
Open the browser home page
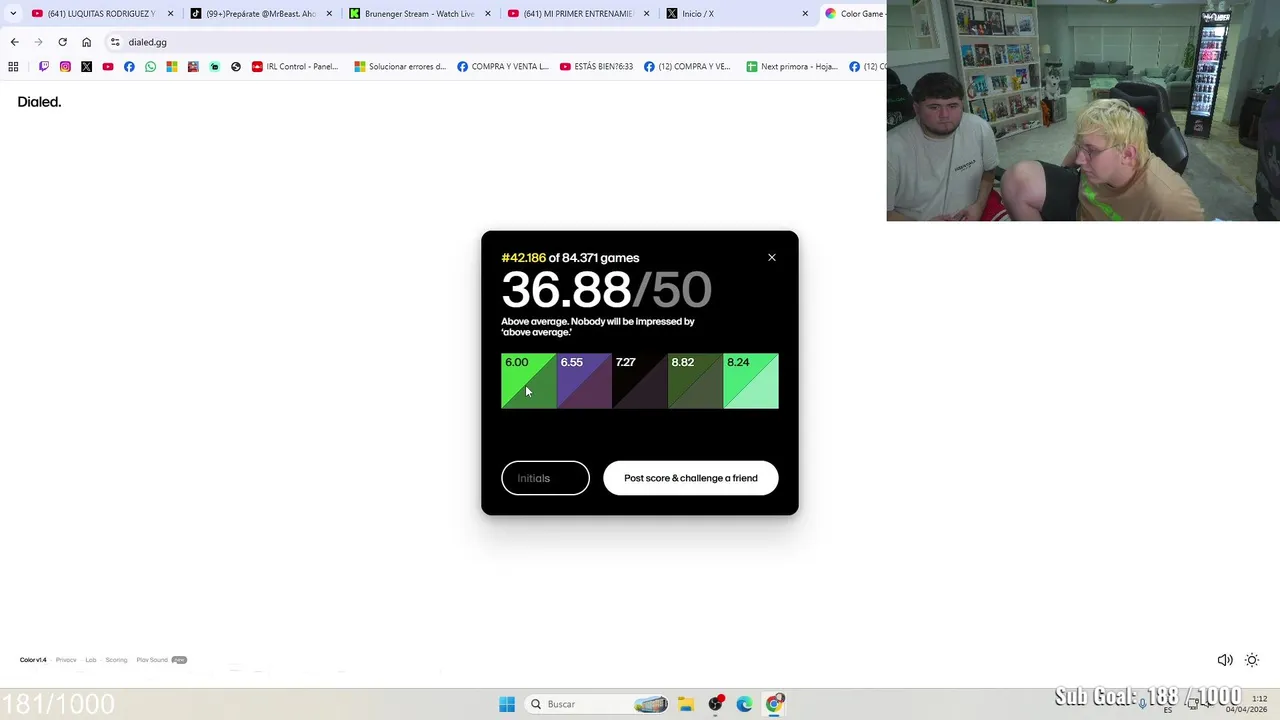[x=86, y=42]
